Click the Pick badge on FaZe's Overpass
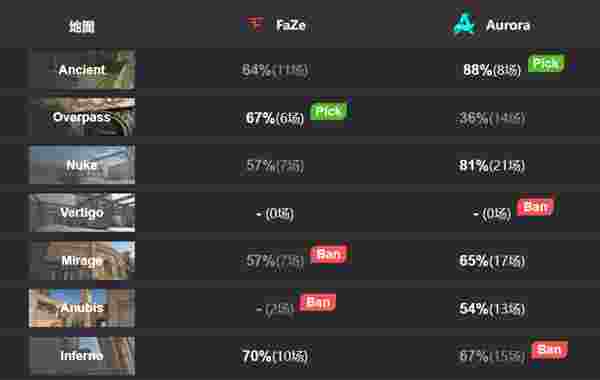 tap(329, 111)
